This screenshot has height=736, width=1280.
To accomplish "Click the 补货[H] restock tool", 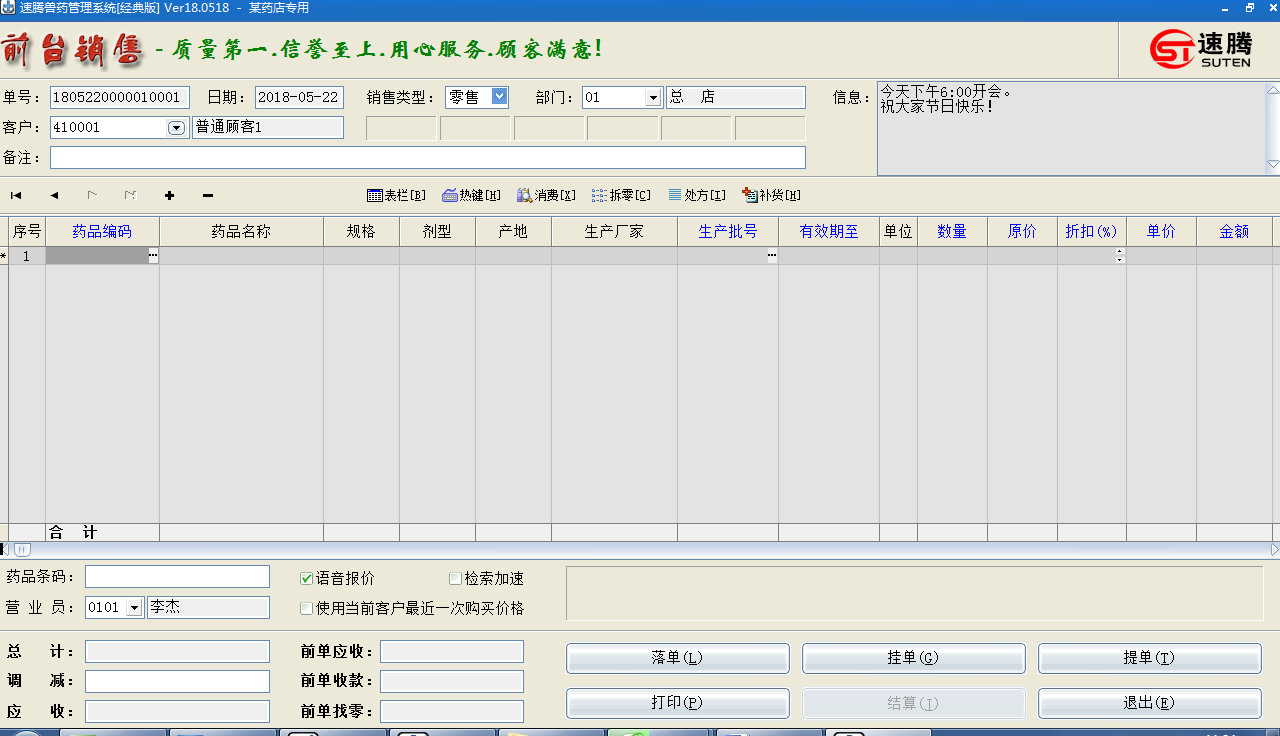I will click(x=771, y=196).
